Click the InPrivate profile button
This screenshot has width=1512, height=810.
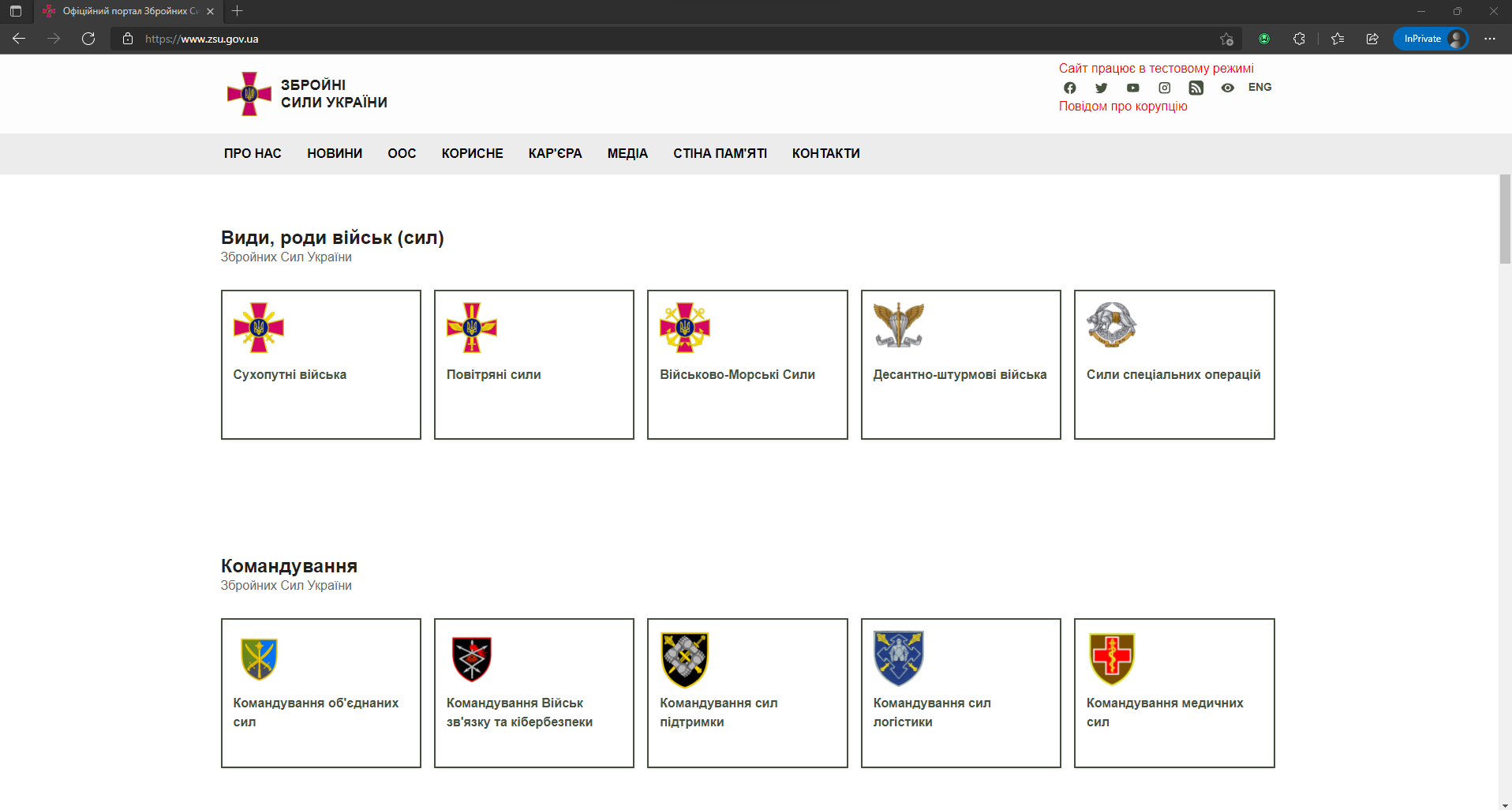(1431, 39)
